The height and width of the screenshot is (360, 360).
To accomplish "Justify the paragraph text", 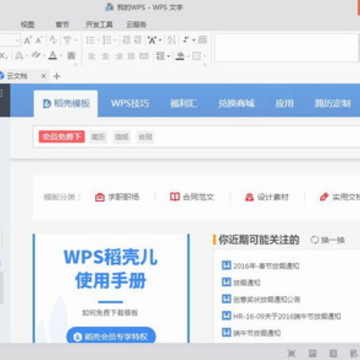I will 131,56.
